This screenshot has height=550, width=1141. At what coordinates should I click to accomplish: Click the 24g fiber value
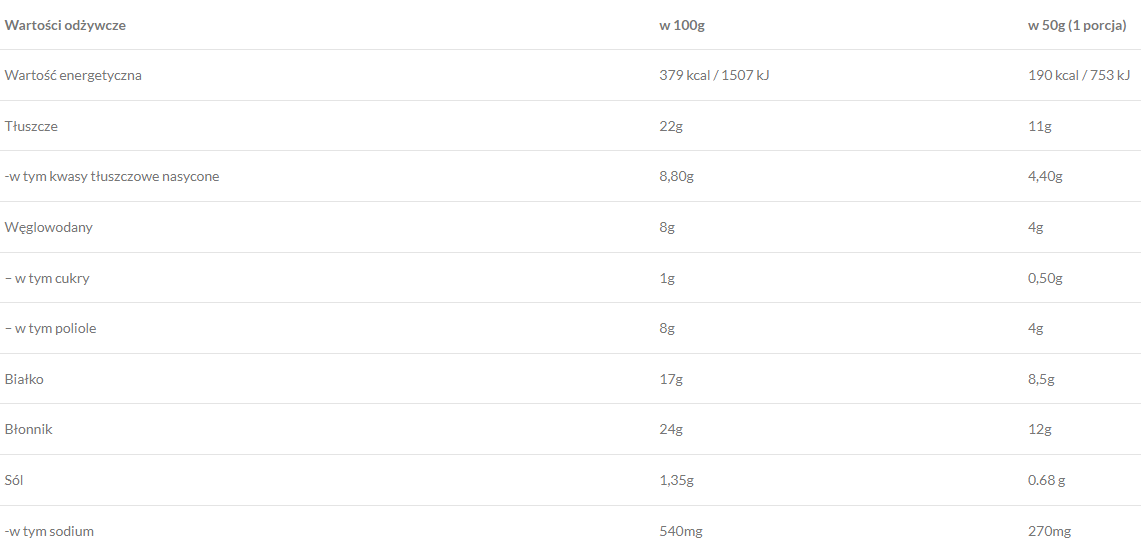671,429
